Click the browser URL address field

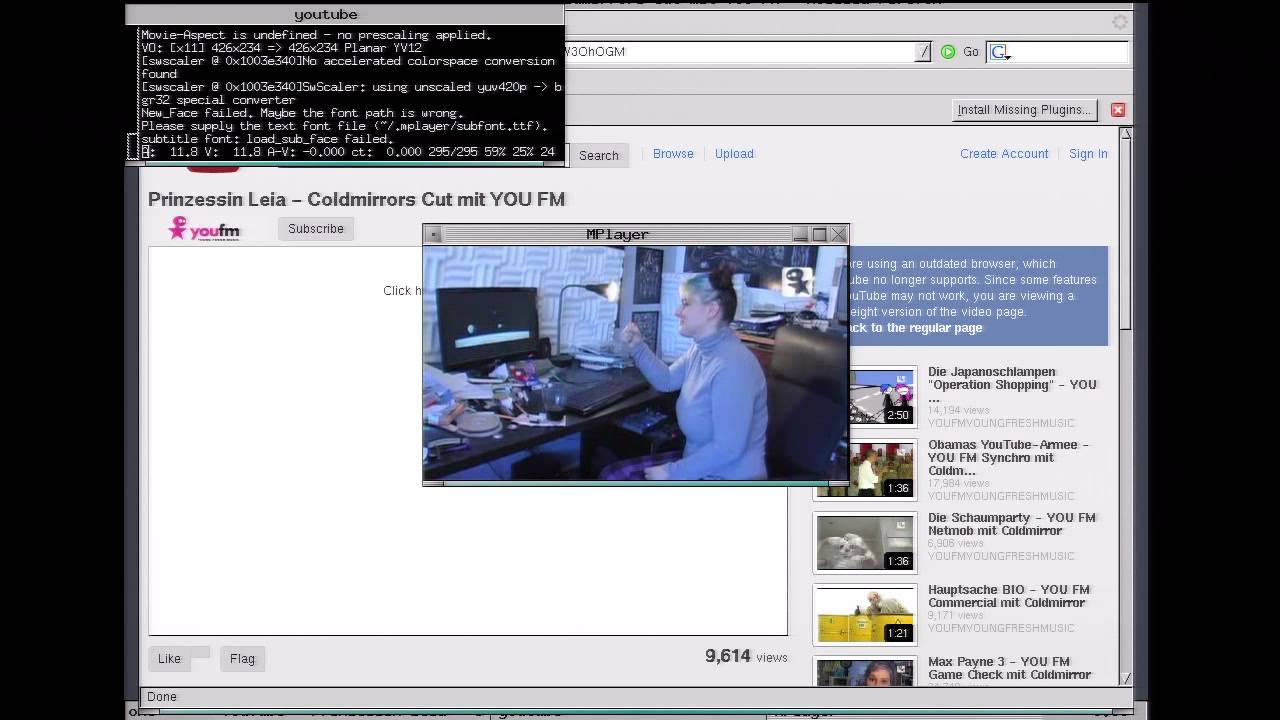click(x=740, y=52)
